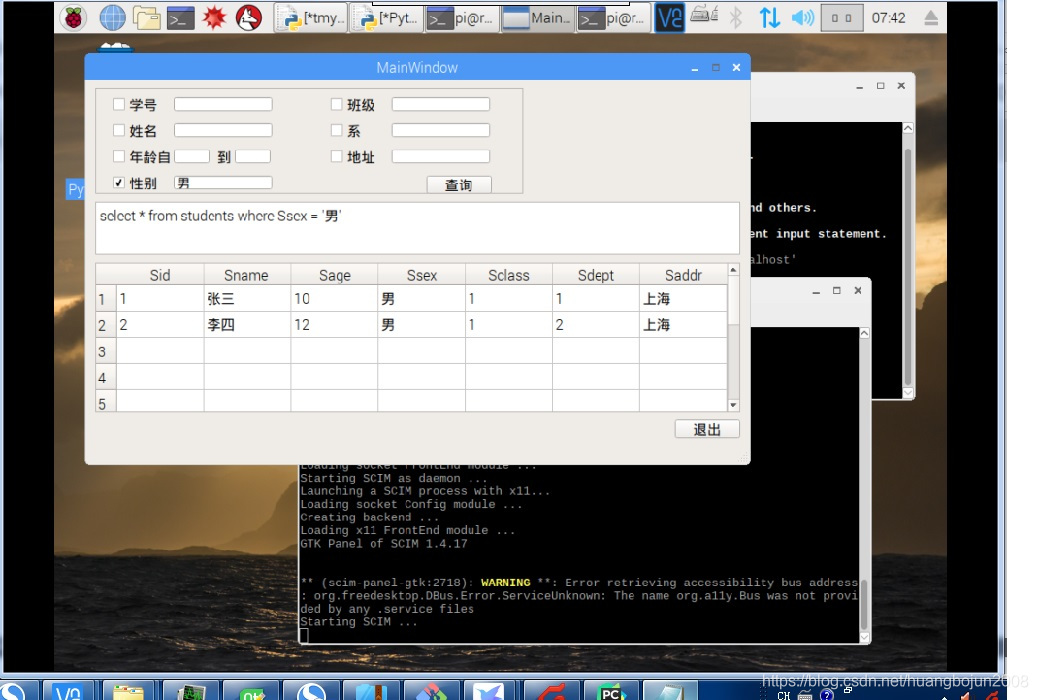The height and width of the screenshot is (700, 1038).
Task: Select row header 5 in the table
Action: click(x=106, y=402)
